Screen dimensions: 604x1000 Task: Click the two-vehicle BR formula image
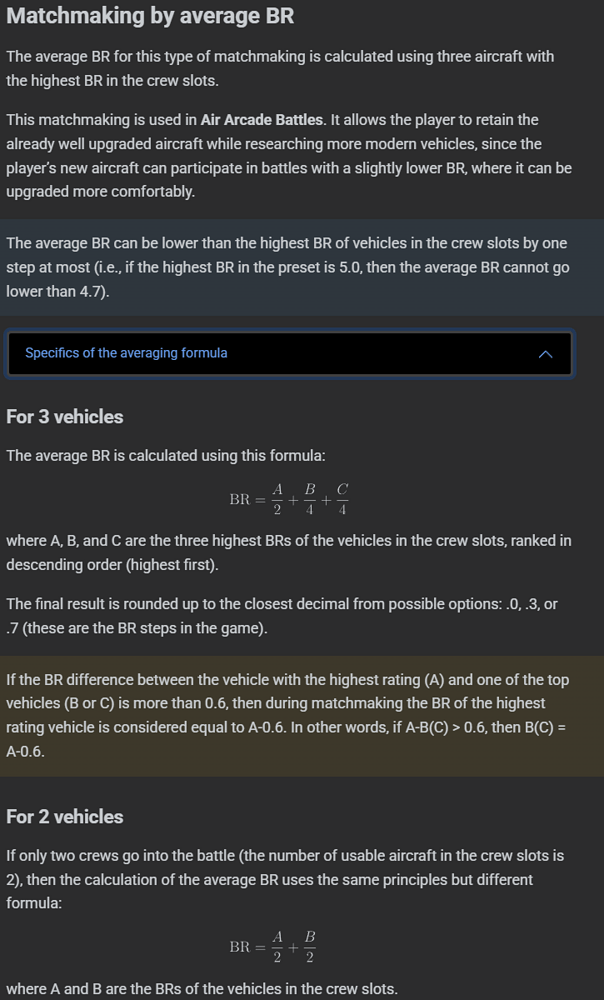(x=273, y=946)
